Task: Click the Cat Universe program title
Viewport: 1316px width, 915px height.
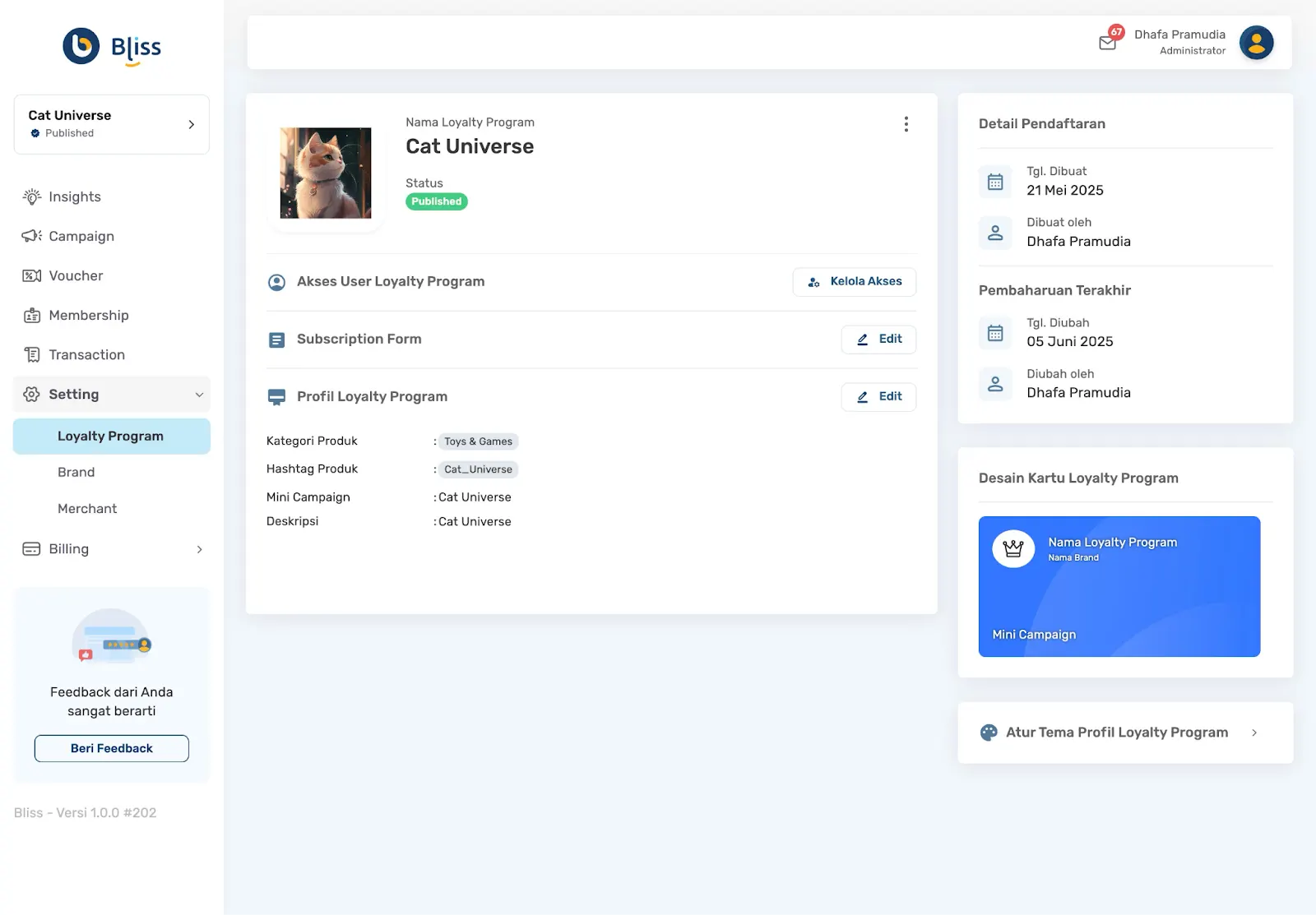Action: click(x=470, y=146)
